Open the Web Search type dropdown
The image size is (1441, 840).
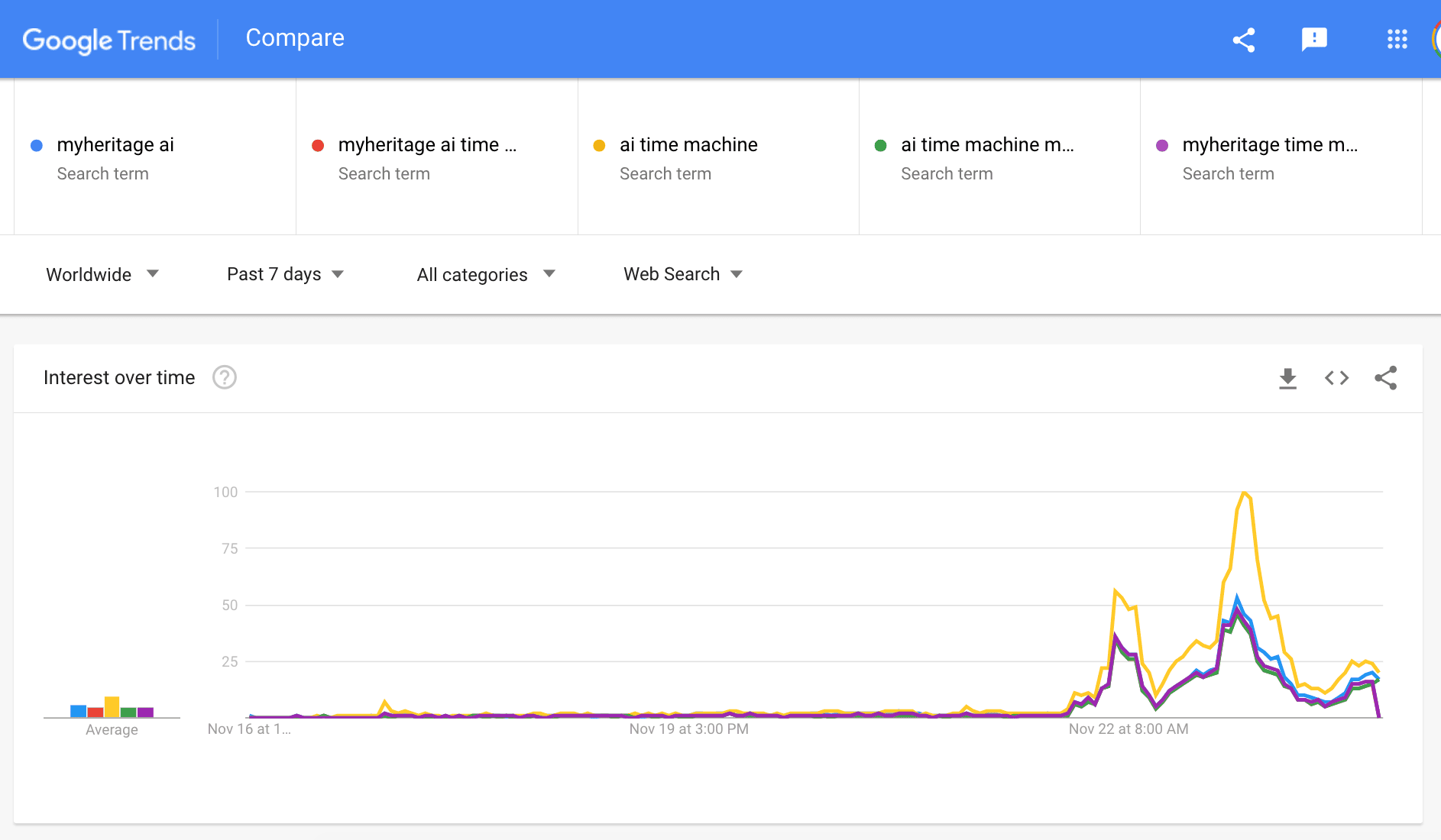pos(683,274)
